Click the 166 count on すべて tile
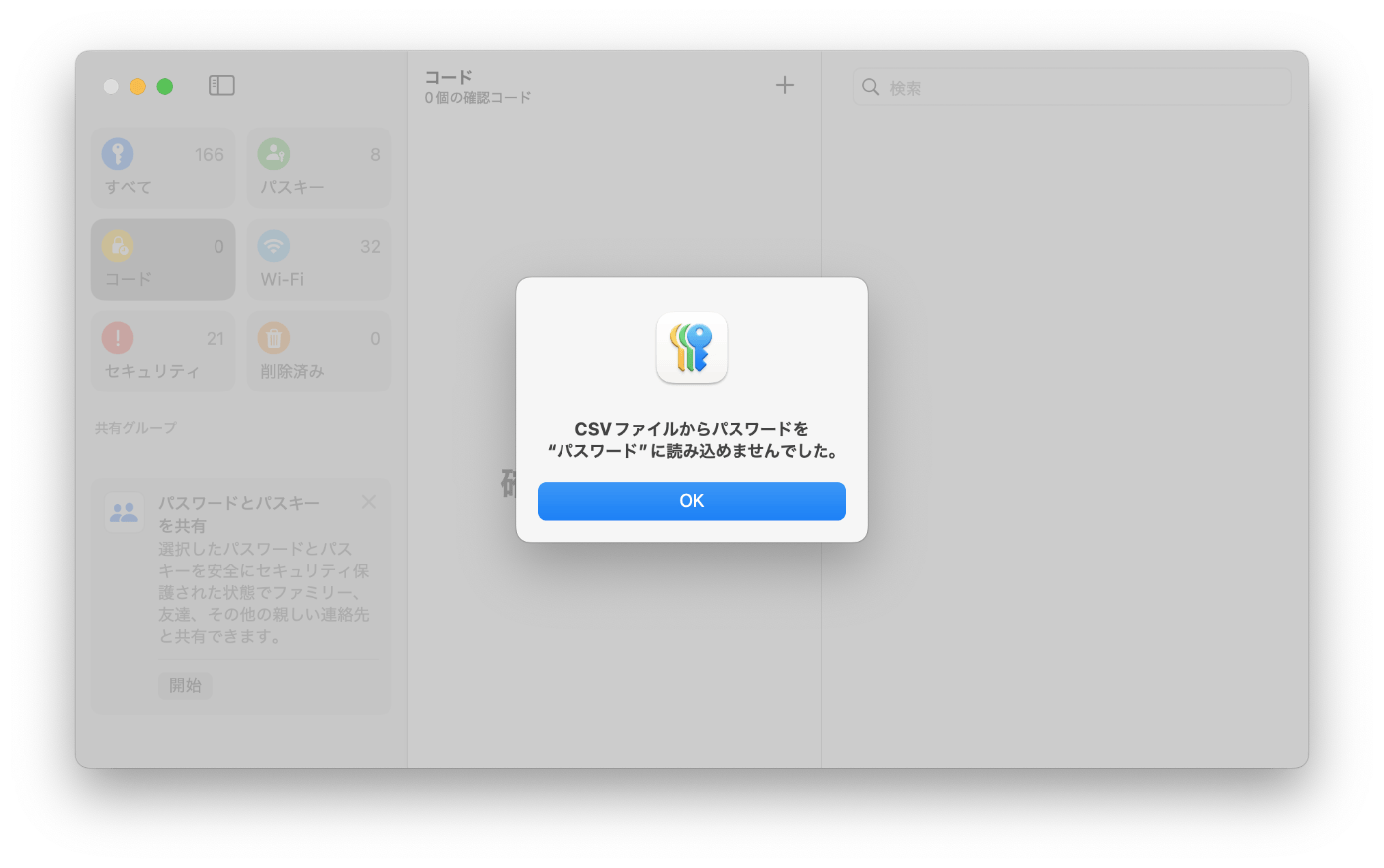The height and width of the screenshot is (868, 1384). [x=209, y=155]
